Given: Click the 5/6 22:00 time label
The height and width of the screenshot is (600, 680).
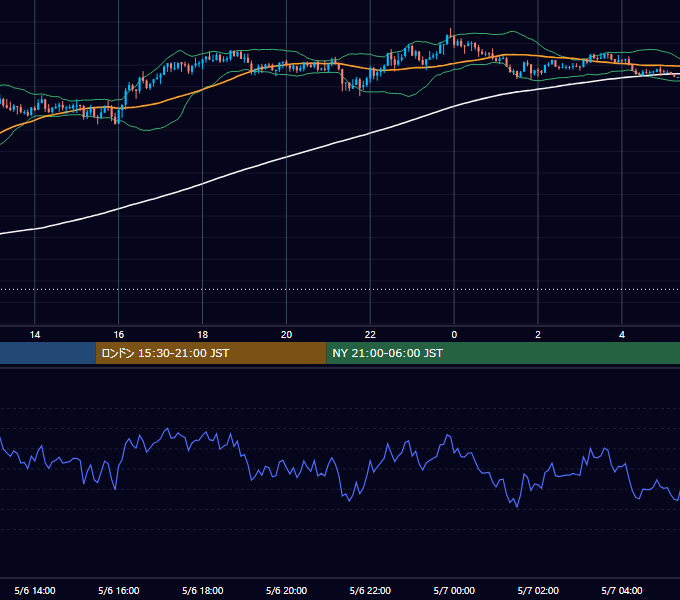Looking at the screenshot, I should (370, 590).
